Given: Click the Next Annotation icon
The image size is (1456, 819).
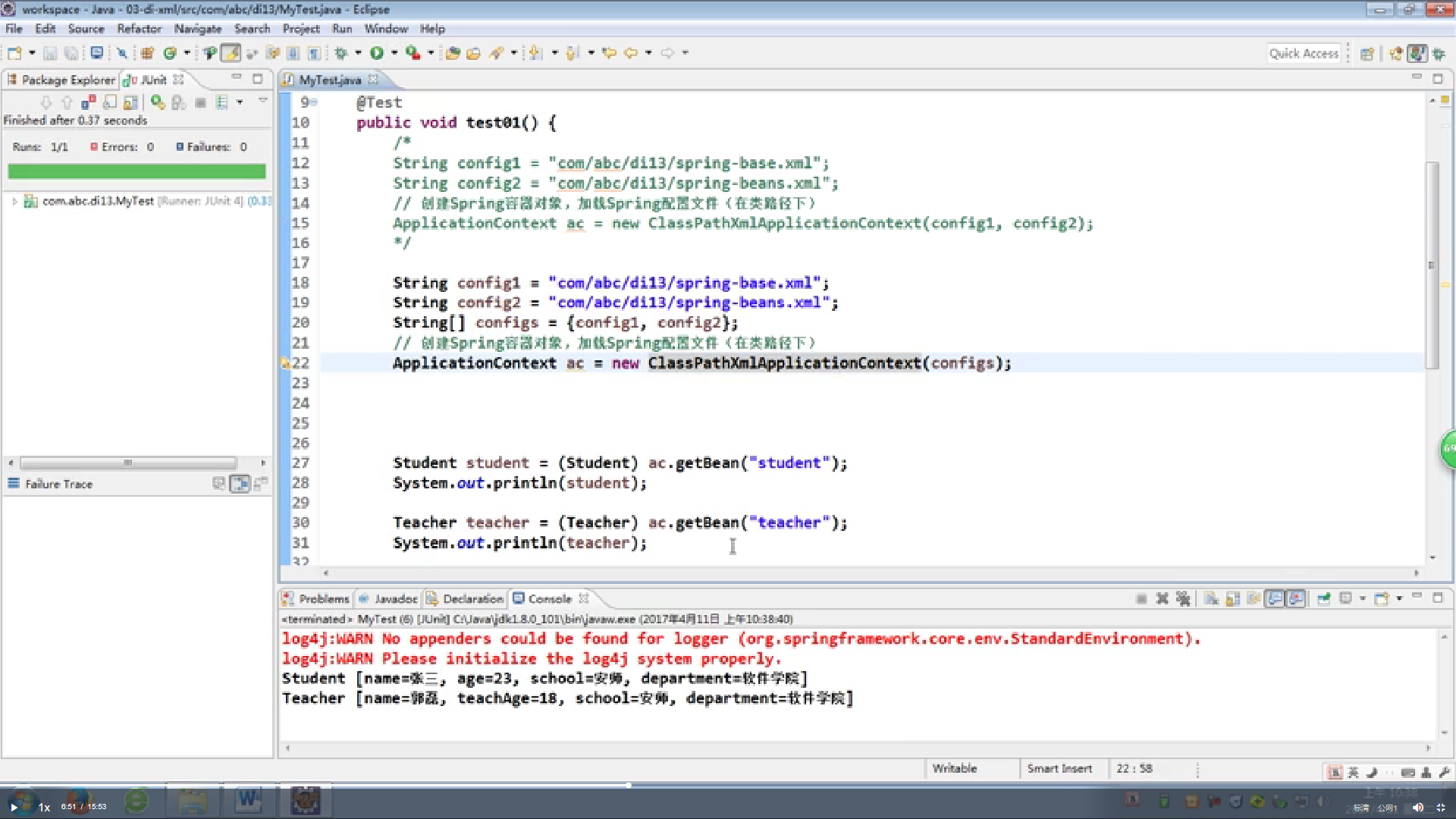Looking at the screenshot, I should pos(535,53).
